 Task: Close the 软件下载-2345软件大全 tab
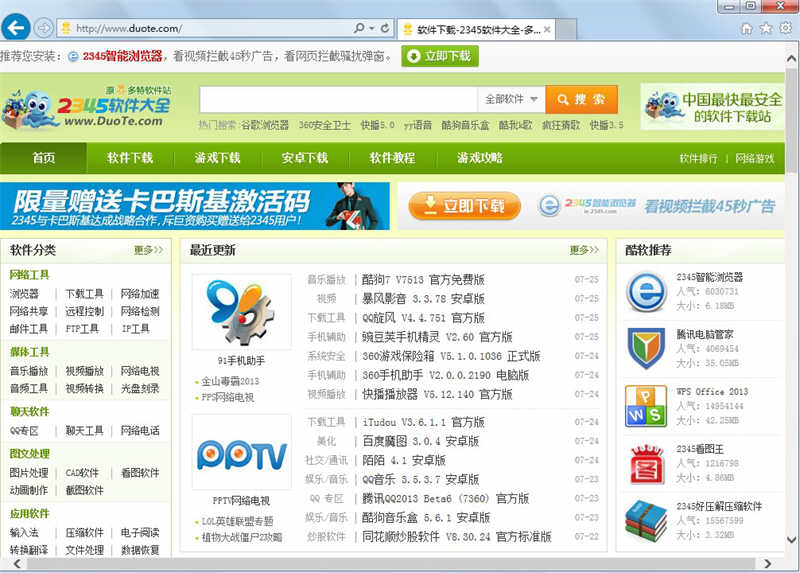pyautogui.click(x=547, y=30)
